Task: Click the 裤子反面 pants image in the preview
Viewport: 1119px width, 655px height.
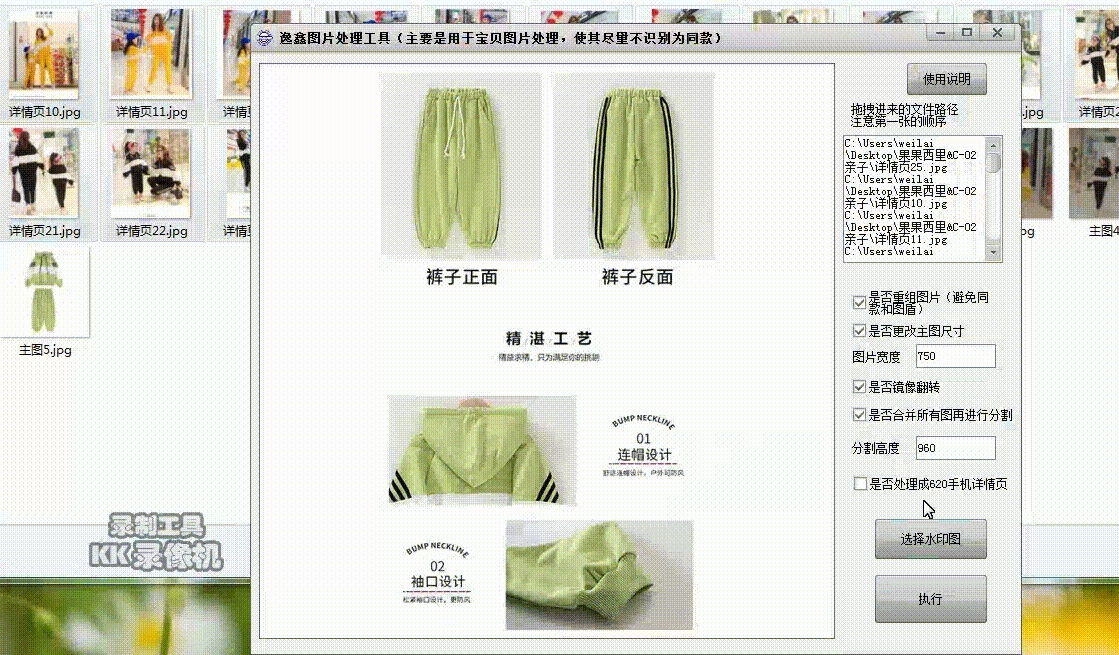Action: point(634,166)
